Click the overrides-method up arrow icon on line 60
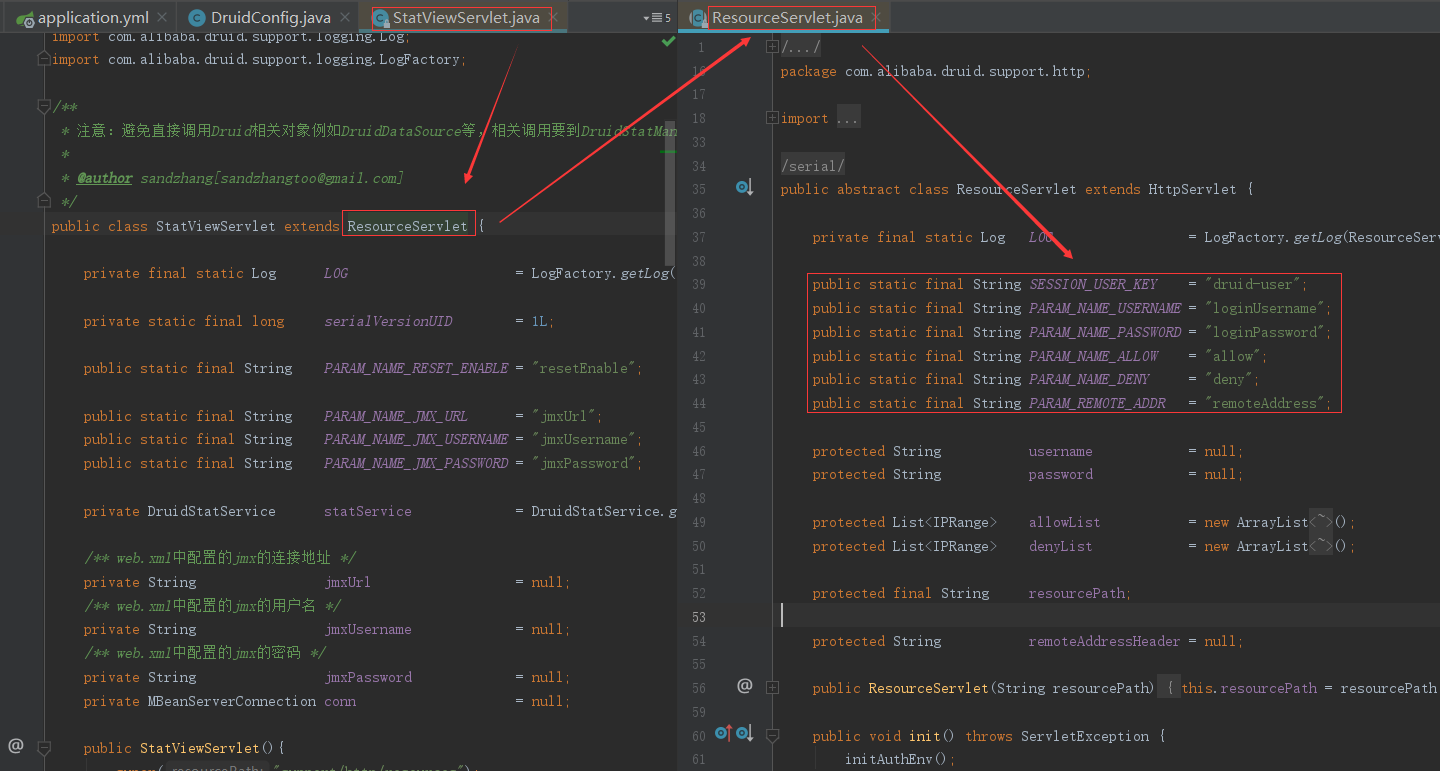This screenshot has height=771, width=1440. click(x=724, y=734)
